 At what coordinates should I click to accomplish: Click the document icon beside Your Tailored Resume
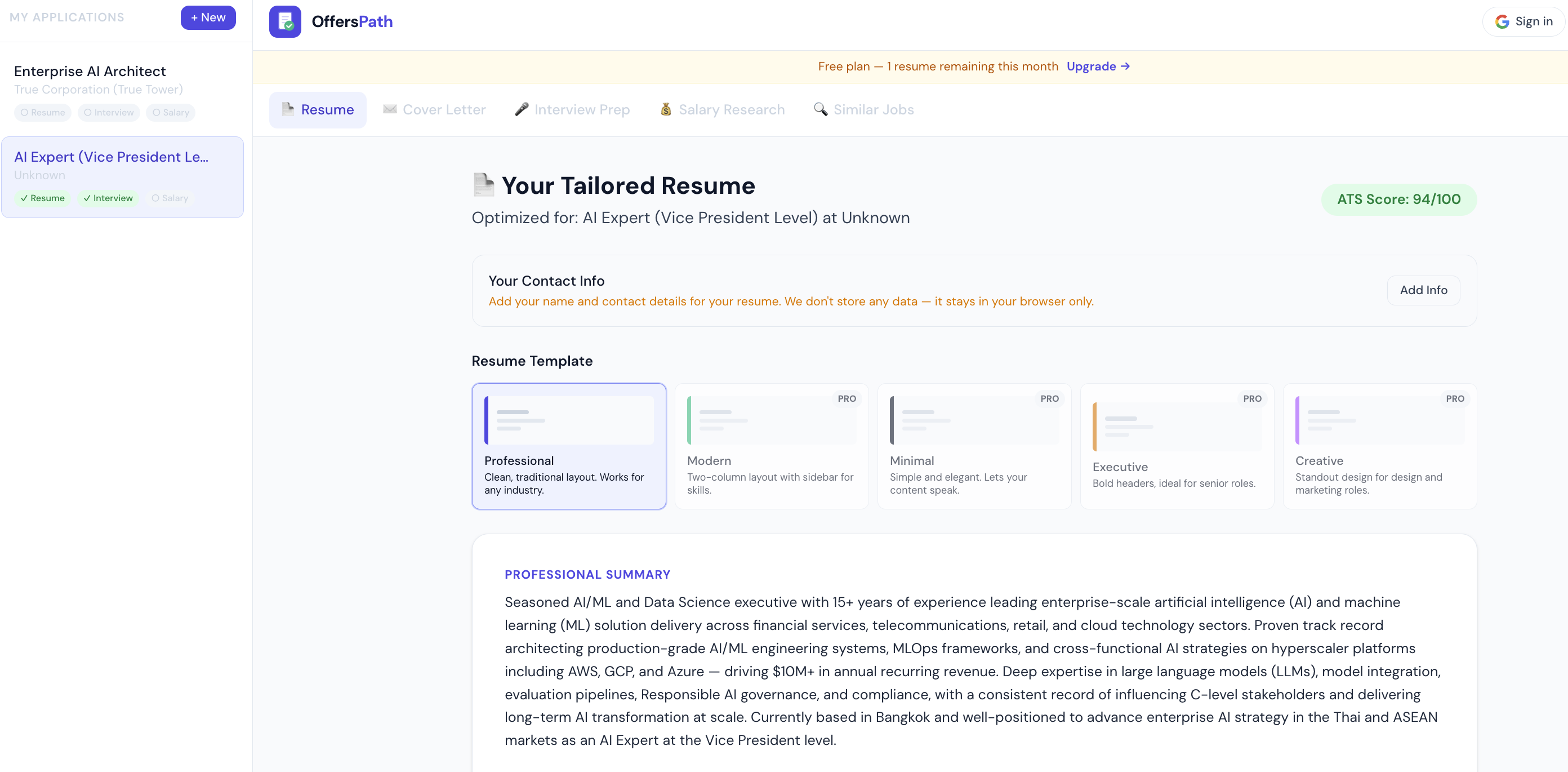click(x=483, y=185)
